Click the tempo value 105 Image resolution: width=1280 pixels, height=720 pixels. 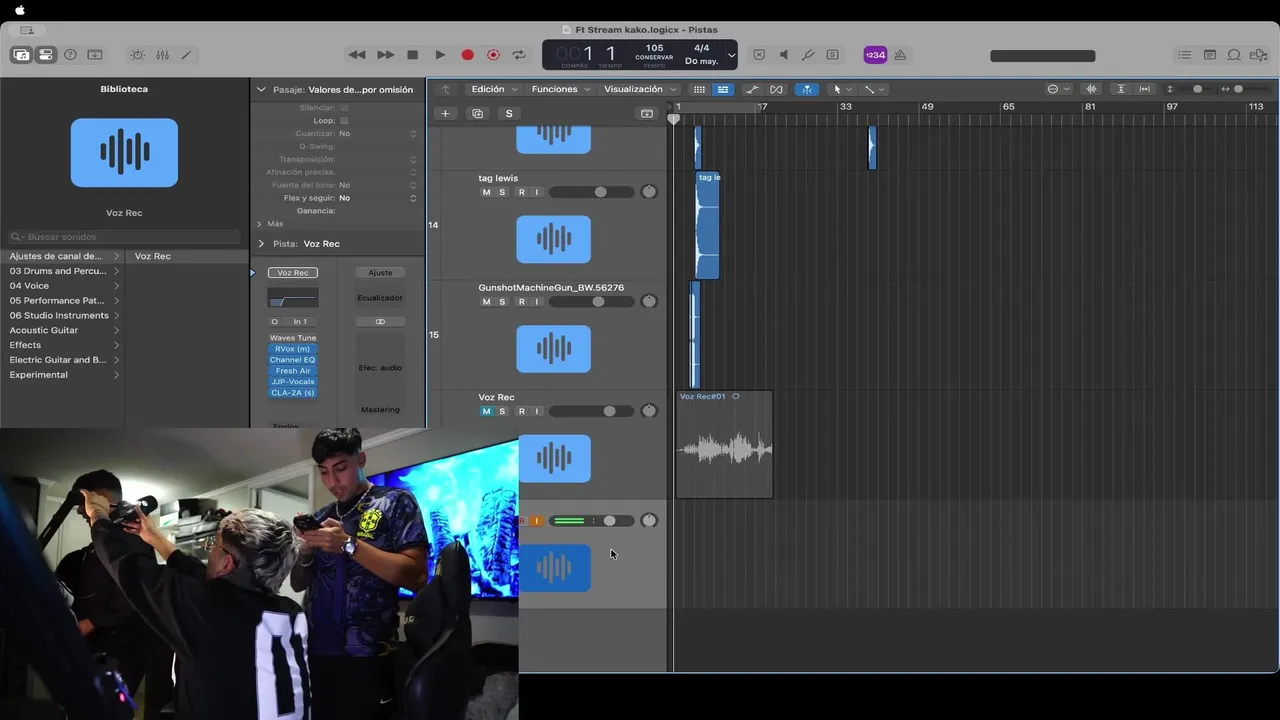654,48
